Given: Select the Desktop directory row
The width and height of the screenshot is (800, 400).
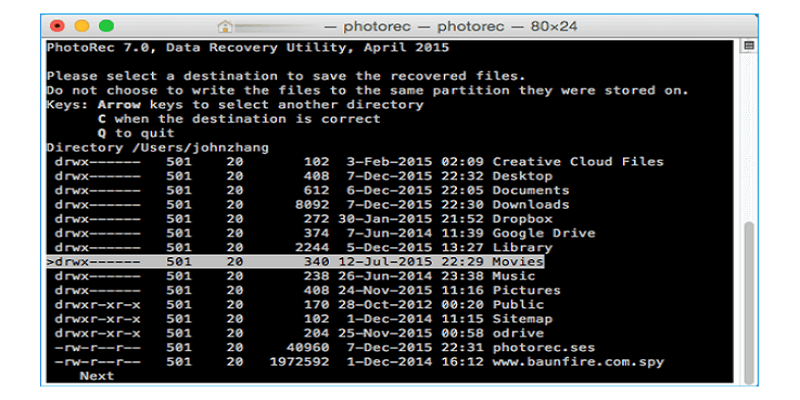Looking at the screenshot, I should click(x=522, y=176).
